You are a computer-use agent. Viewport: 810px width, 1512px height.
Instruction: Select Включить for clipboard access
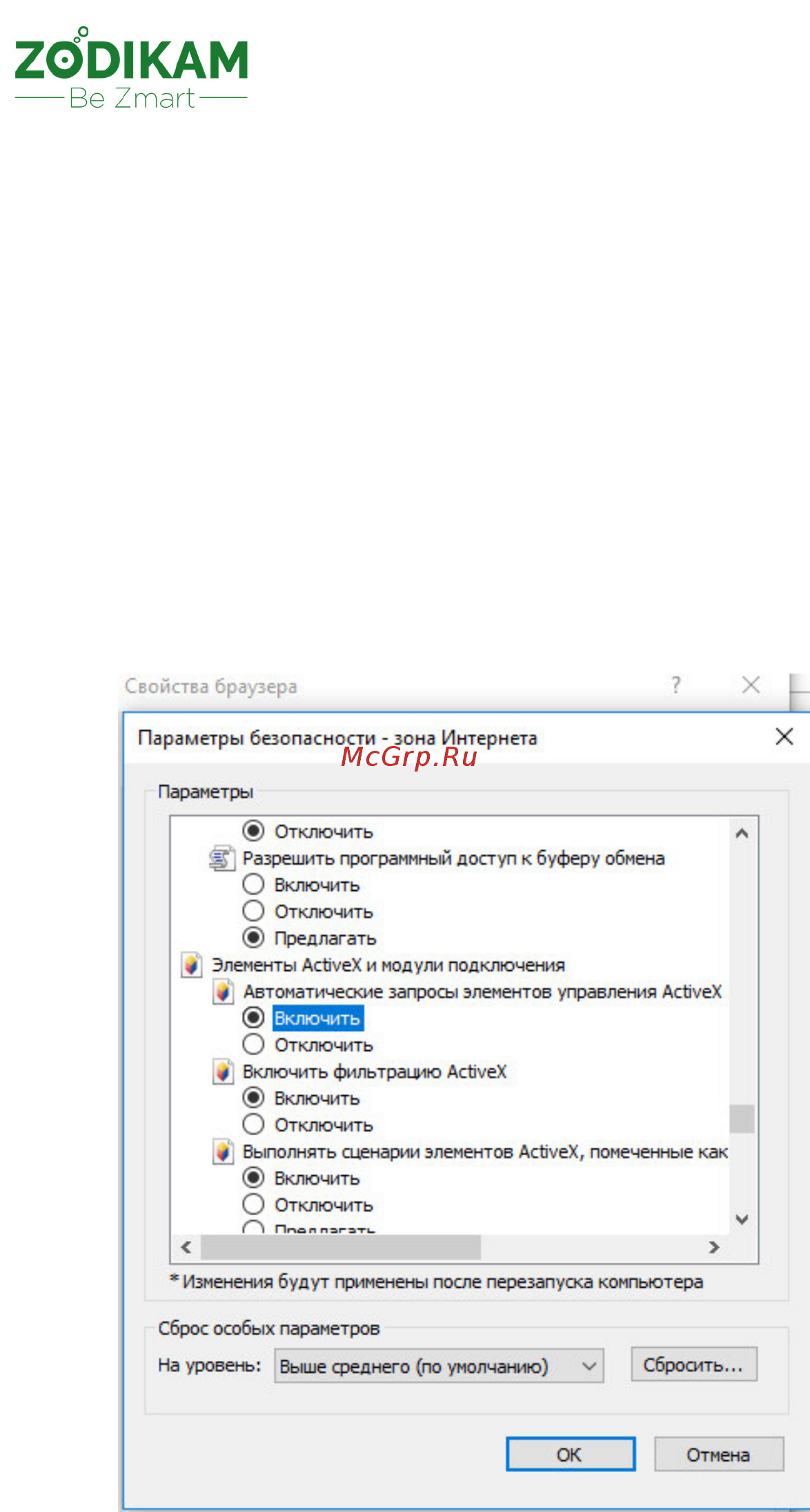[x=253, y=884]
